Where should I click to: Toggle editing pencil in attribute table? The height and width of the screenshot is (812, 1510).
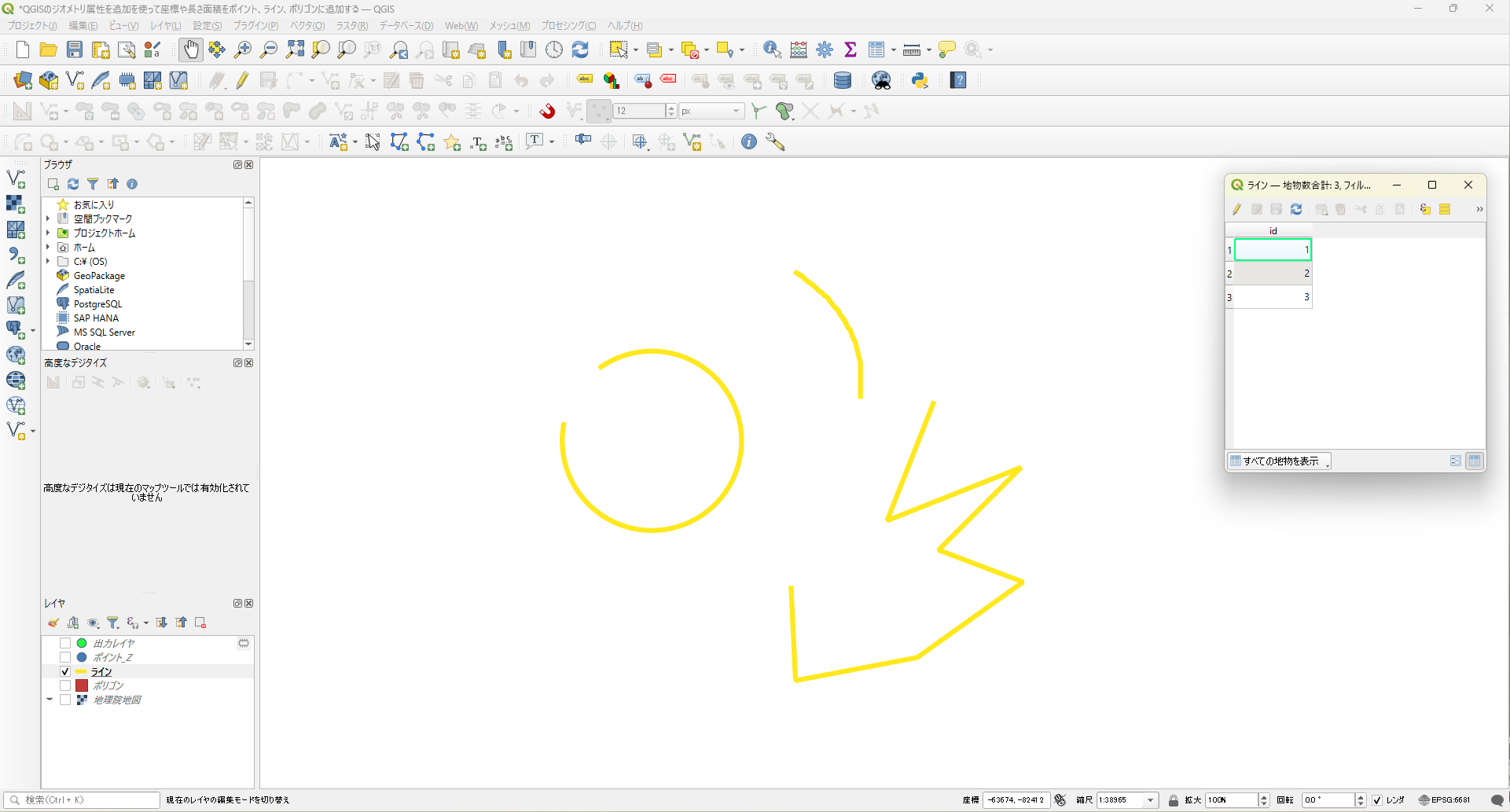(x=1236, y=209)
